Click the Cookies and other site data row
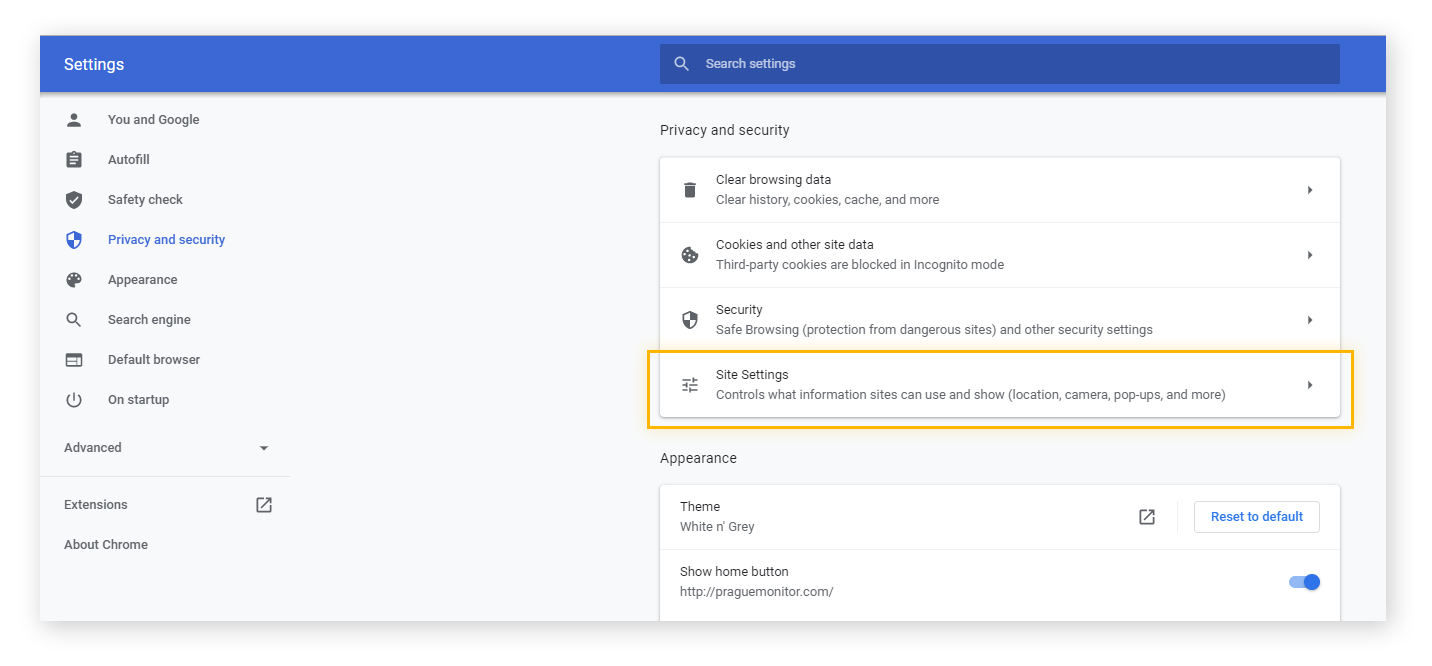 click(1000, 254)
